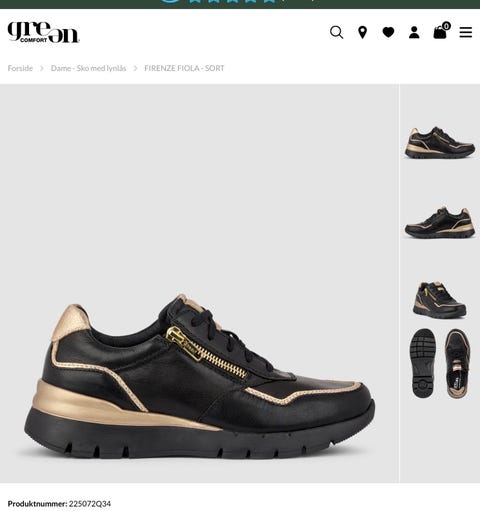Open Dame - Sko med lynlås breadcrumb
The height and width of the screenshot is (511, 480).
[88, 68]
